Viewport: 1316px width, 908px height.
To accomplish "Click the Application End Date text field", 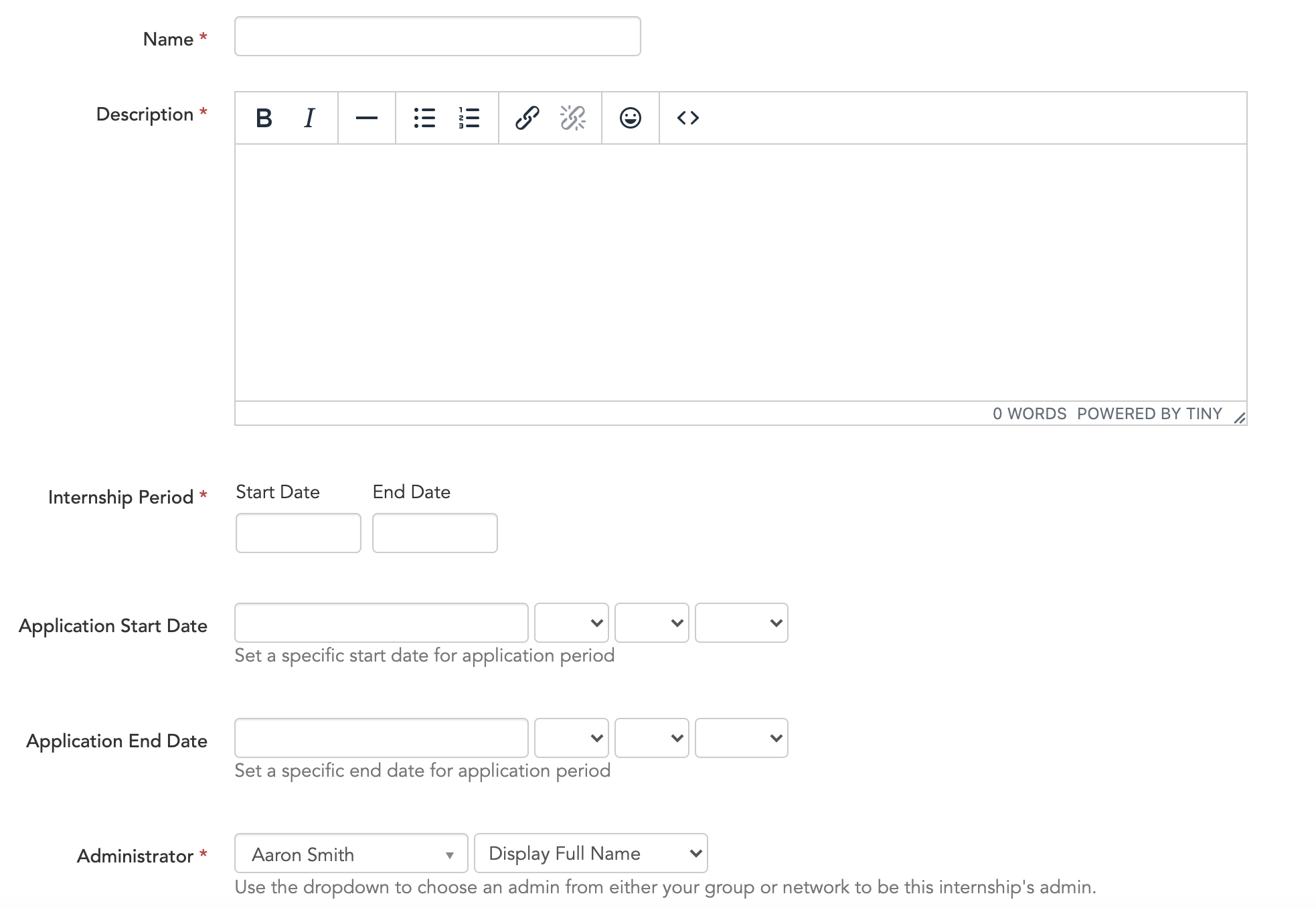I will (382, 738).
